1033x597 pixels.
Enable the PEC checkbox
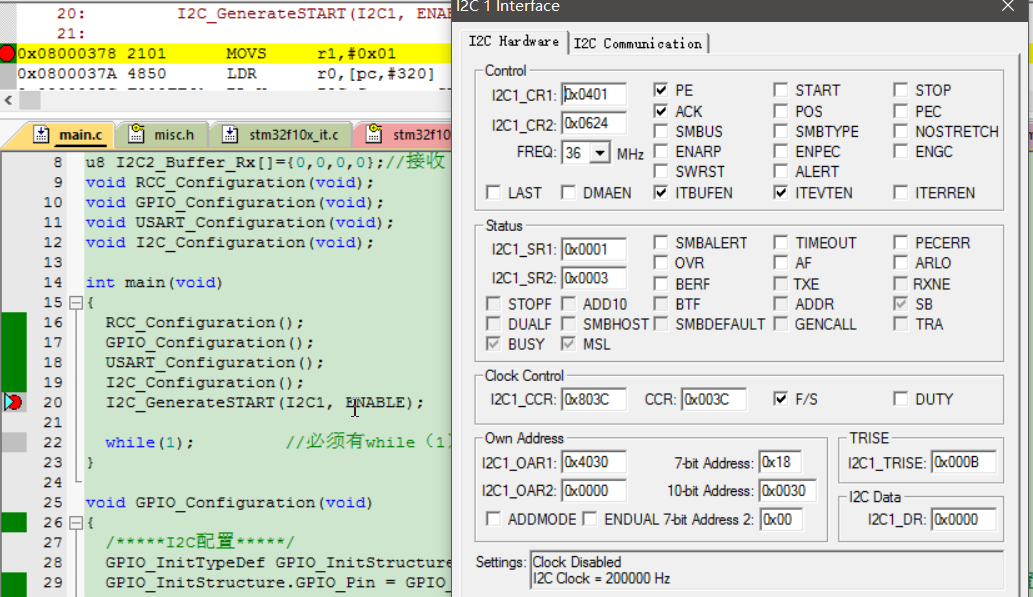click(901, 111)
